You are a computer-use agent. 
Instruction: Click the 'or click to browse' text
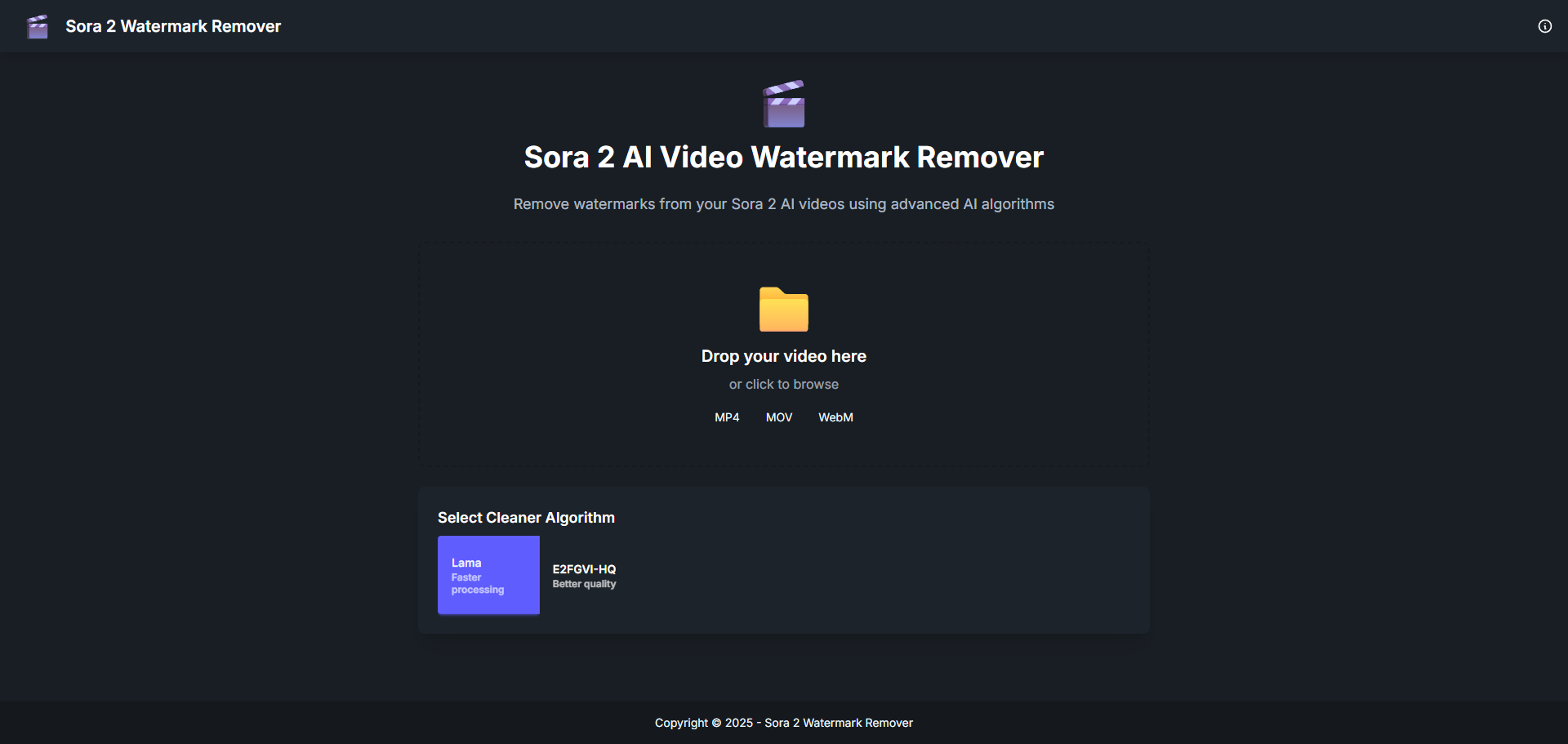(783, 385)
